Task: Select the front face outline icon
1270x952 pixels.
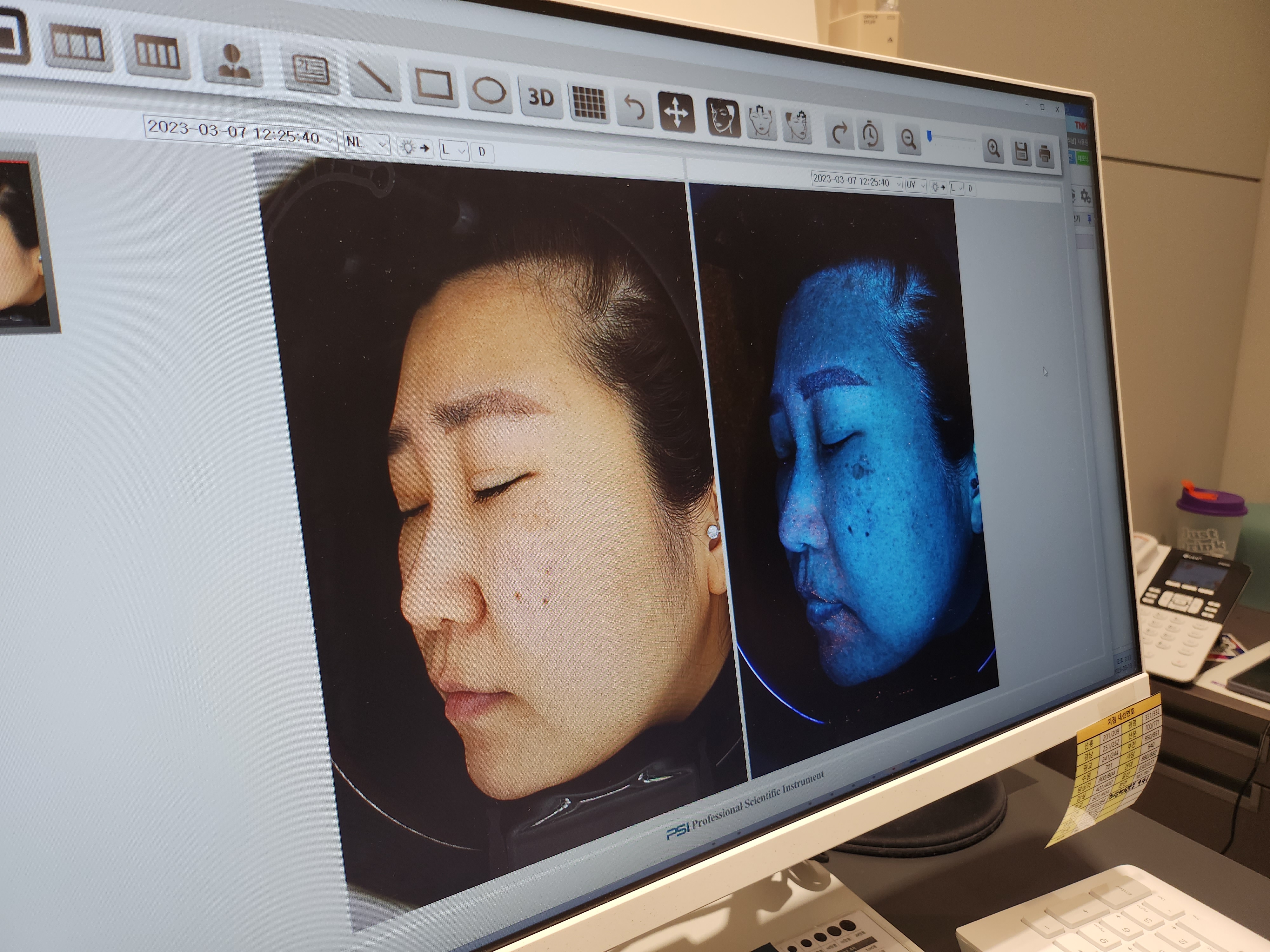Action: tap(761, 122)
